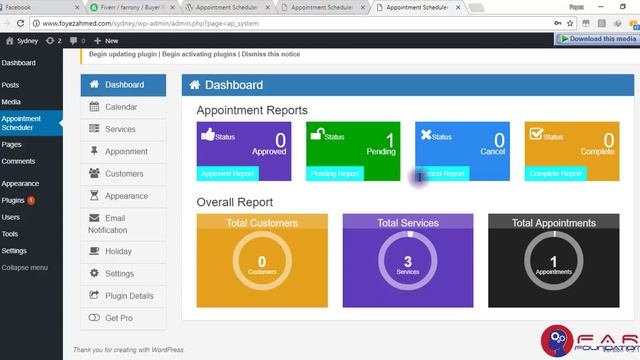640x360 pixels.
Task: Open Tools in WordPress admin menu
Action: [x=10, y=234]
